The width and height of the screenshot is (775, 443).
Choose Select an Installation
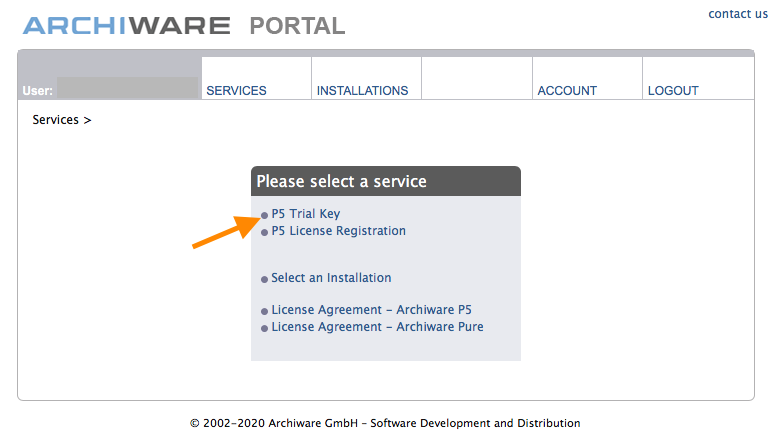click(x=331, y=278)
